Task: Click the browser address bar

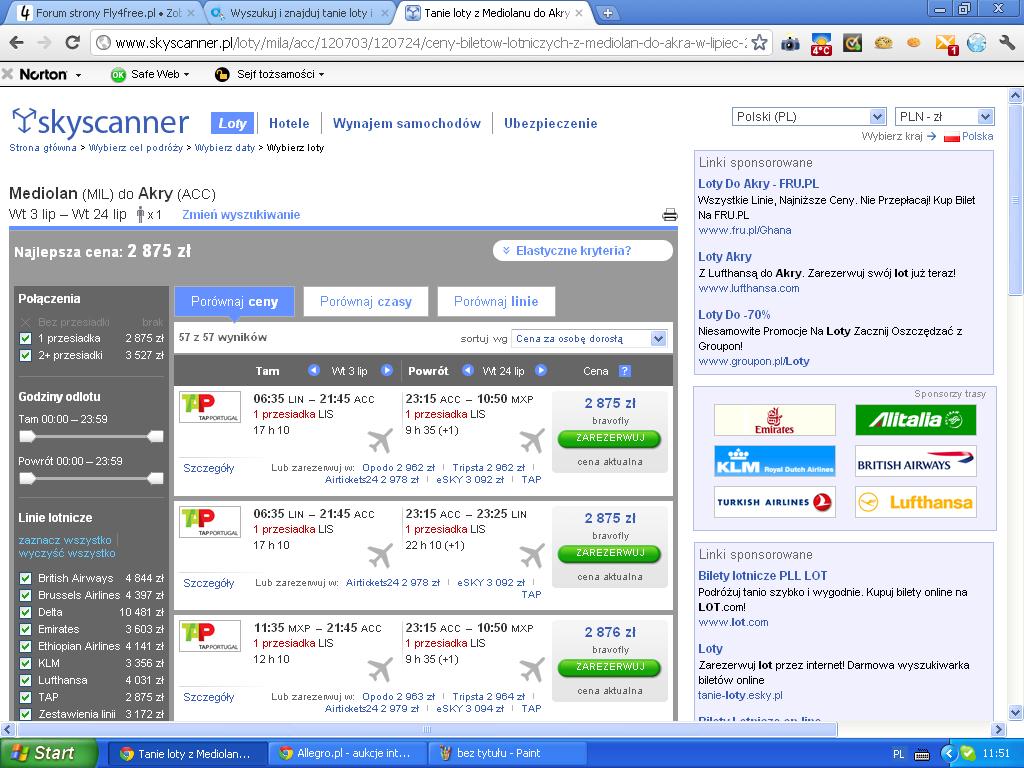Action: pos(430,43)
